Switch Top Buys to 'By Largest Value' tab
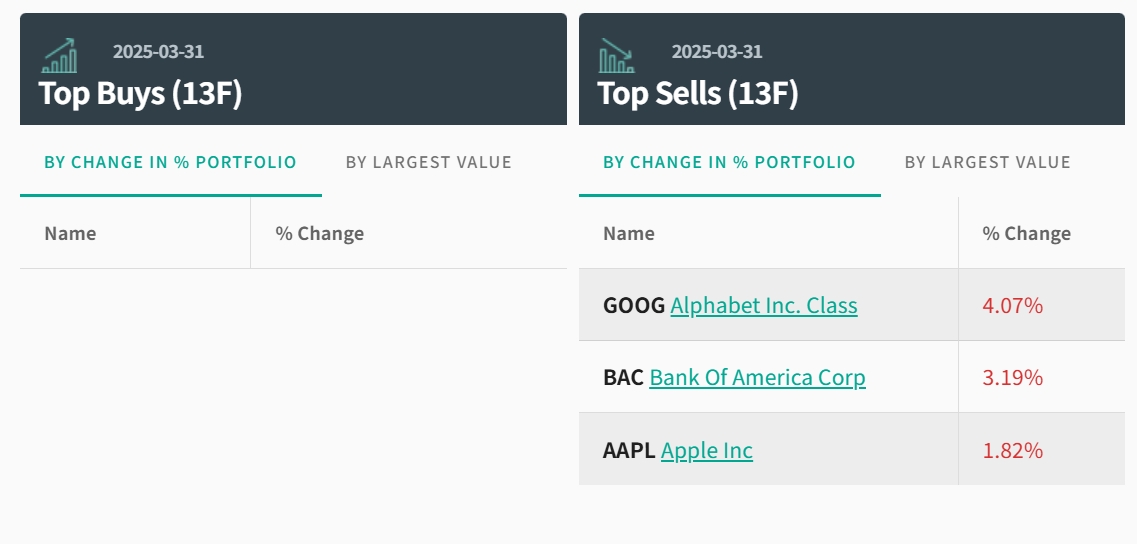Screen dimensions: 1137x544 click(x=428, y=162)
